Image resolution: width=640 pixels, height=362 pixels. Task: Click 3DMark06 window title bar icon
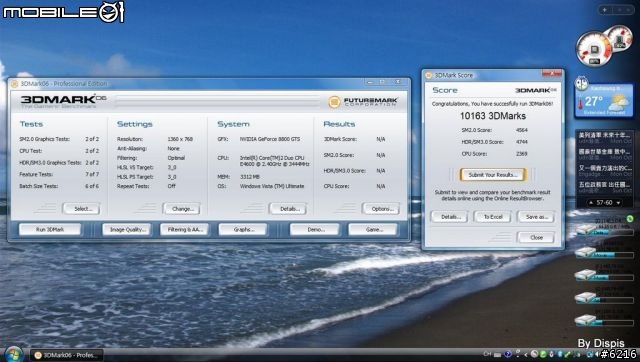pyautogui.click(x=14, y=84)
